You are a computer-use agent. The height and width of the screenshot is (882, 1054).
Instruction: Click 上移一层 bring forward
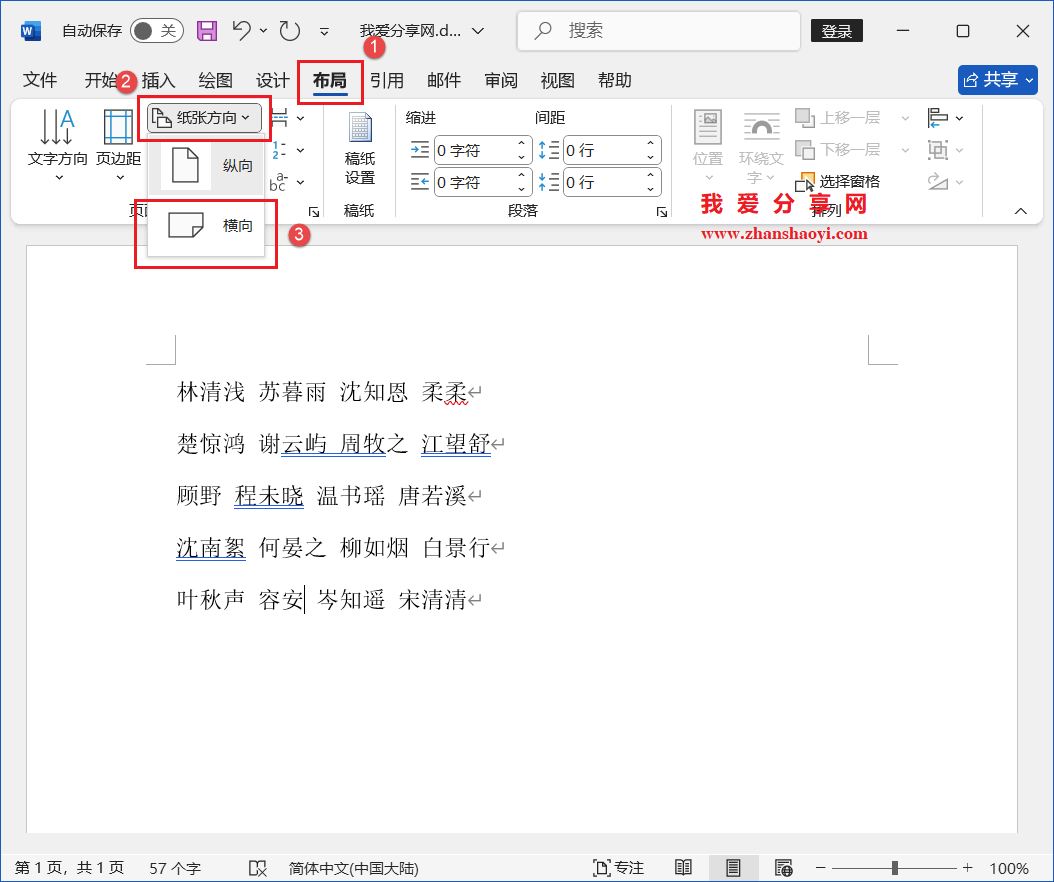(x=839, y=118)
